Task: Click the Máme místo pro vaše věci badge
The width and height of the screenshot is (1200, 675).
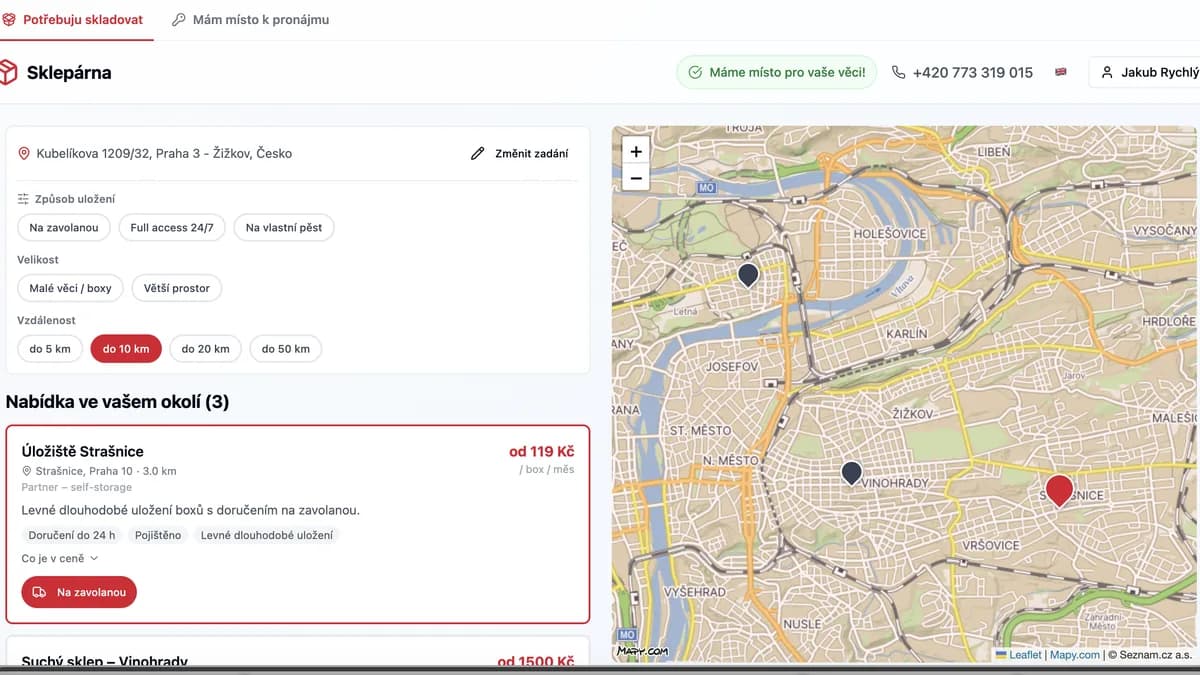Action: [777, 72]
